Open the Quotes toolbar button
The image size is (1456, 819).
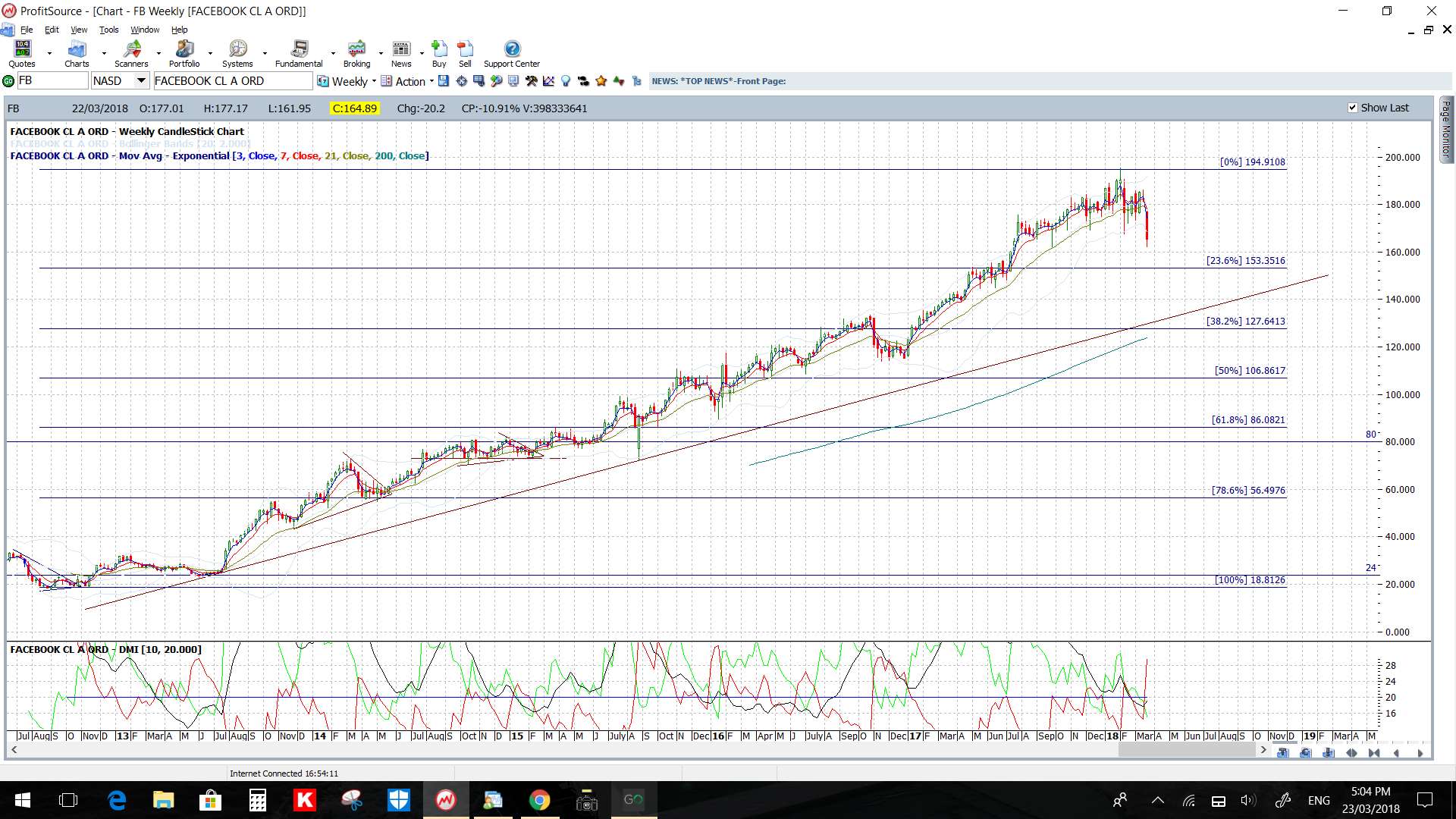22,55
